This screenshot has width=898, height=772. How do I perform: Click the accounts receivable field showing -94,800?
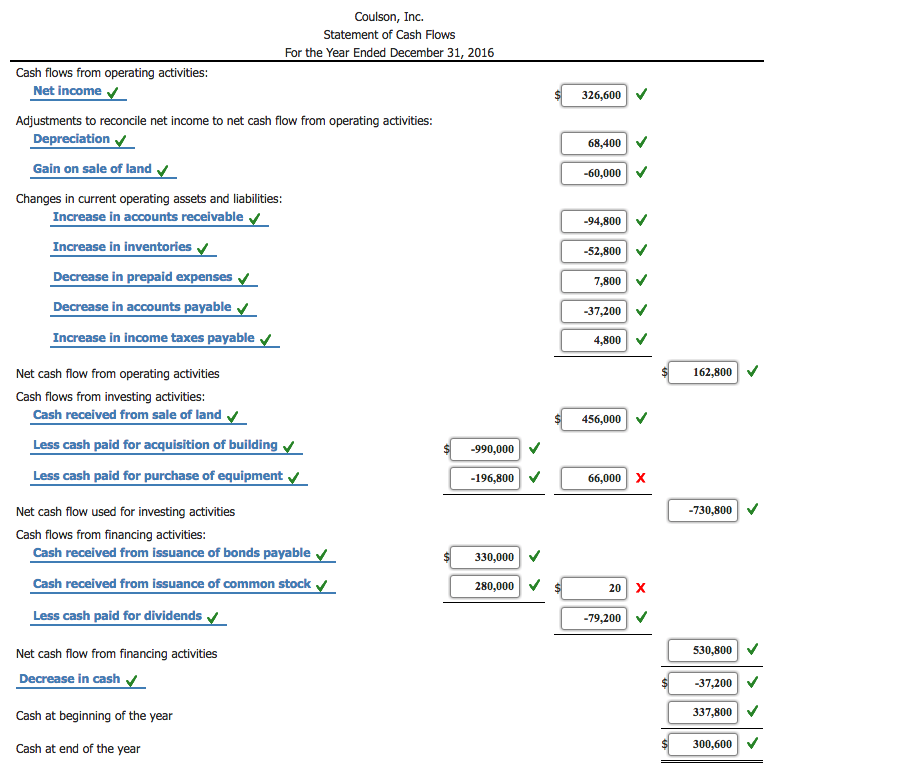click(594, 221)
